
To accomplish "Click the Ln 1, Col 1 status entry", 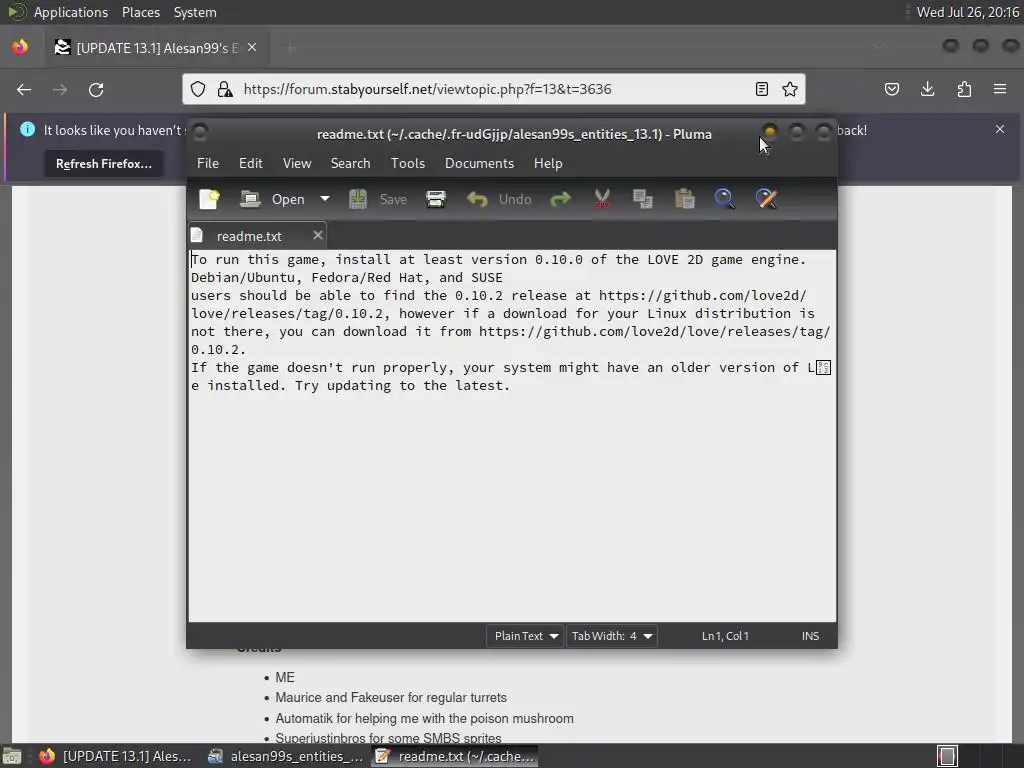I will [725, 635].
